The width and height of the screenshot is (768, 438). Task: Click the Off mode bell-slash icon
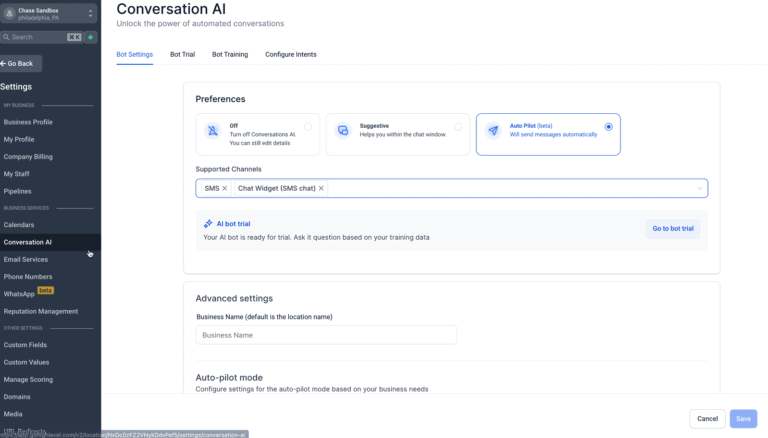click(213, 131)
